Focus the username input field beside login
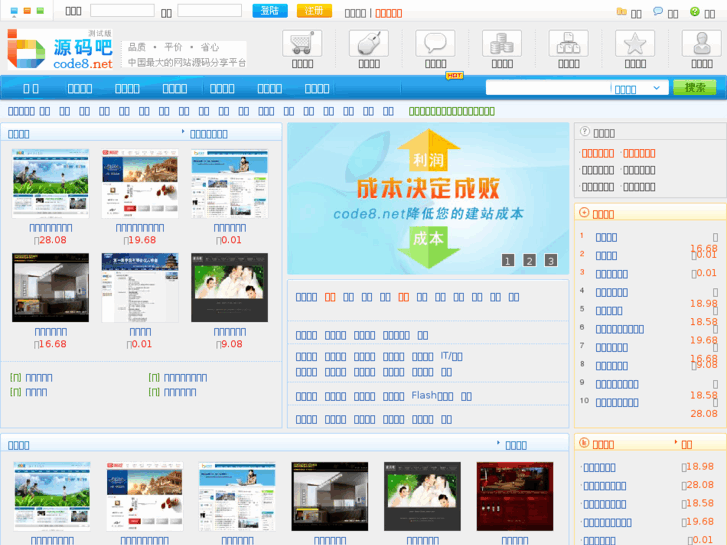 (x=122, y=11)
